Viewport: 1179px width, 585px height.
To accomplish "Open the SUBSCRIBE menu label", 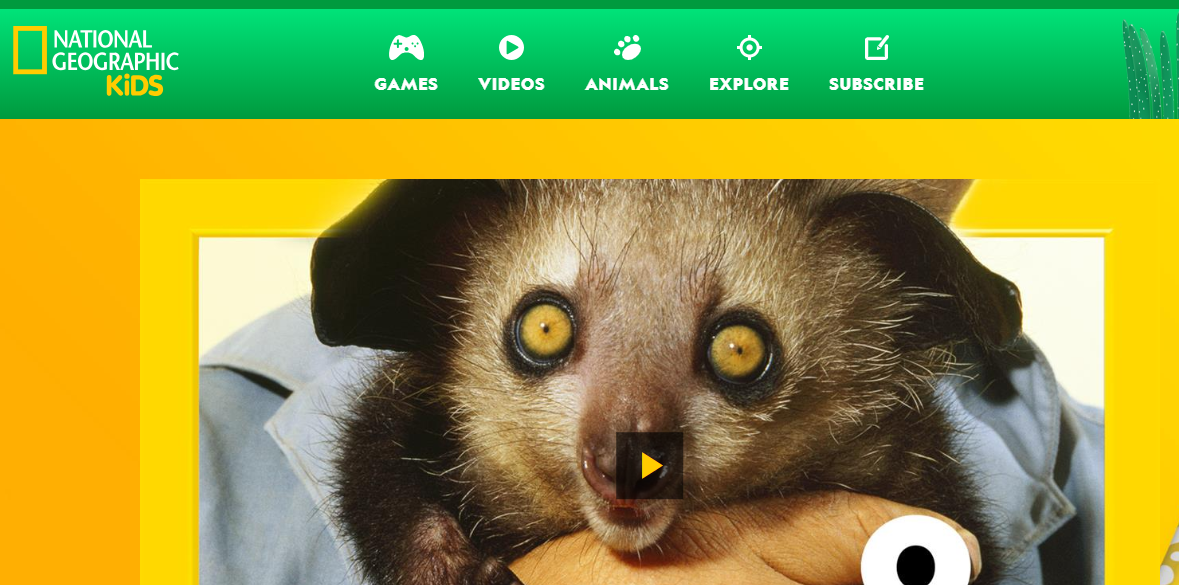I will pos(877,84).
